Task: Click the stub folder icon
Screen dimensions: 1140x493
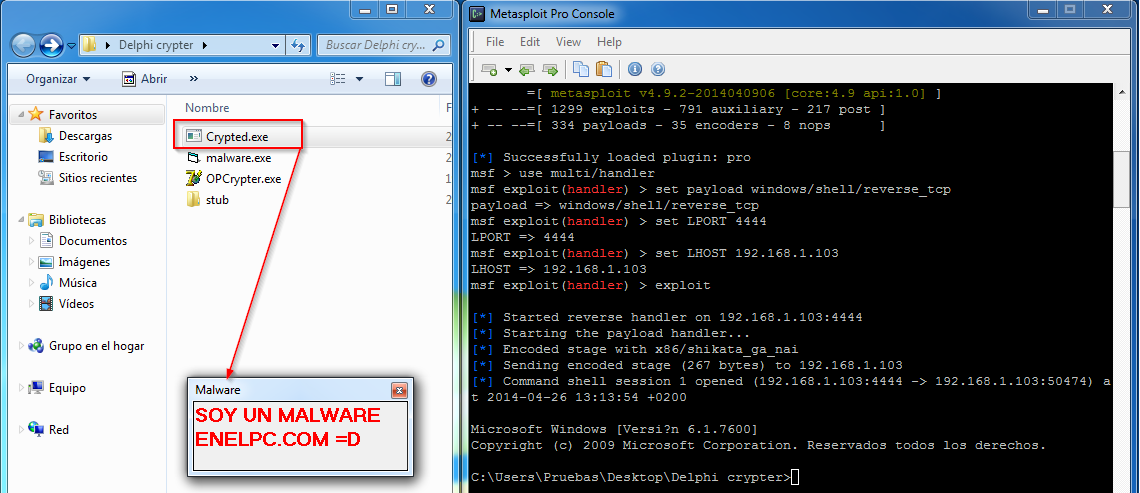Action: pos(193,199)
